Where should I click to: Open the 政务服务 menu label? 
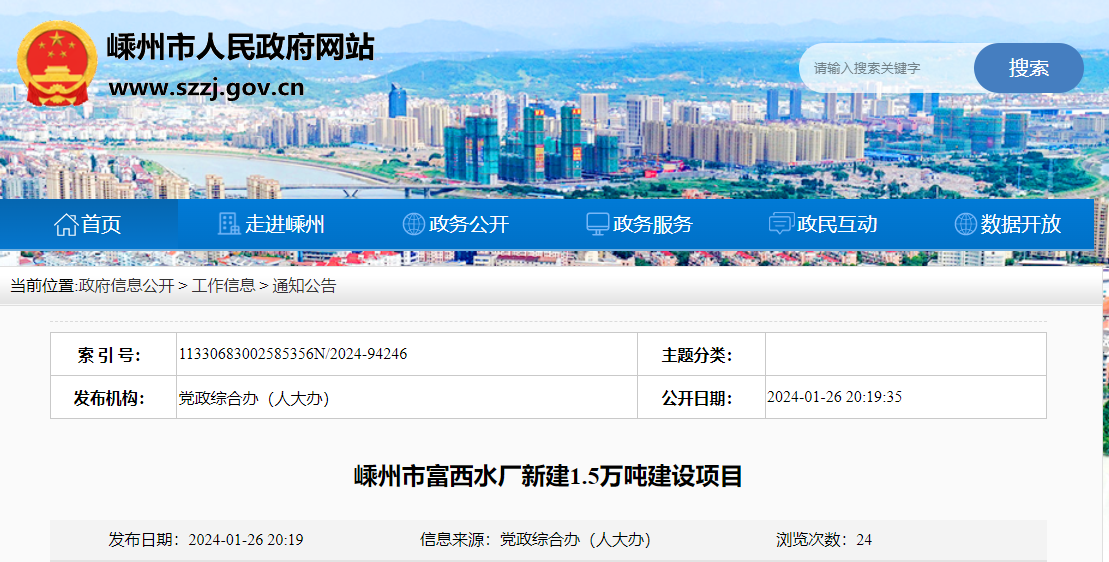coord(653,224)
